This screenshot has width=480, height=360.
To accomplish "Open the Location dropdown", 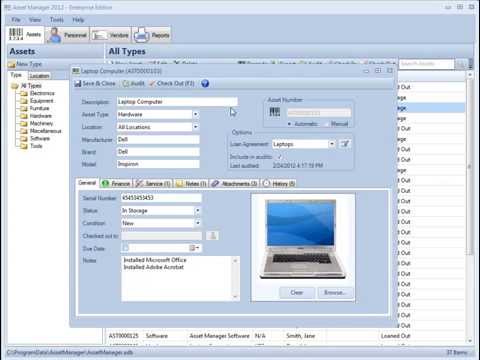I will (x=196, y=127).
